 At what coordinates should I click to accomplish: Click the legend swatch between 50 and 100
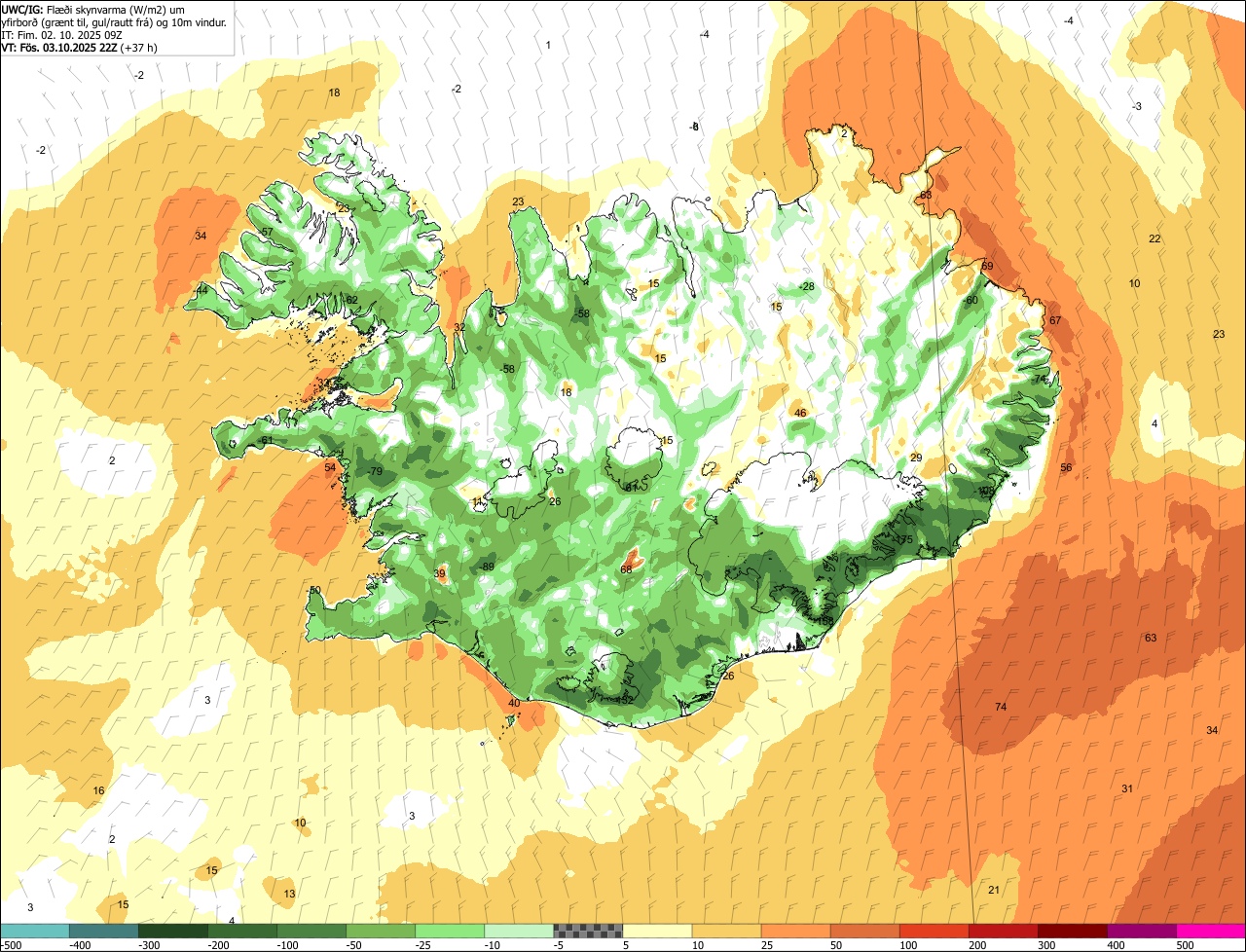[x=864, y=930]
